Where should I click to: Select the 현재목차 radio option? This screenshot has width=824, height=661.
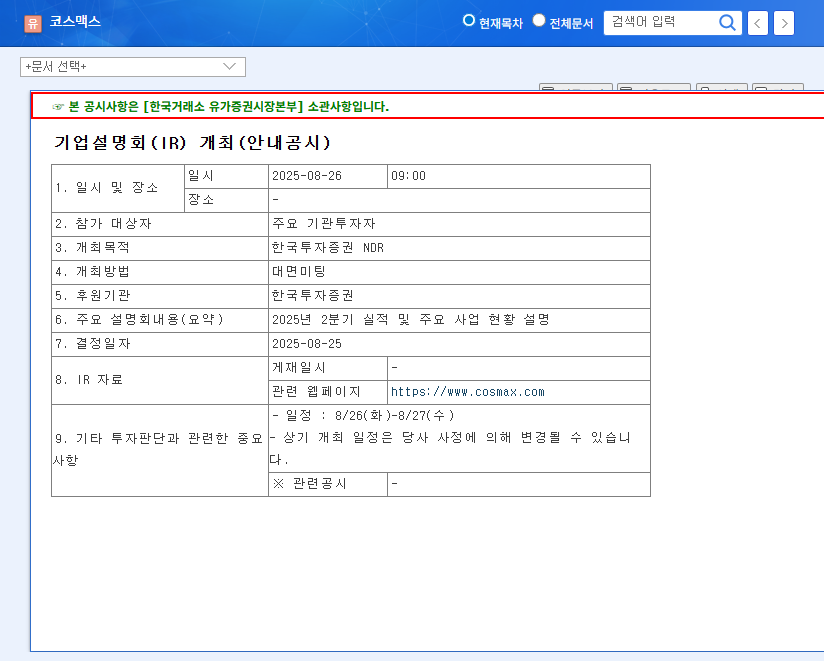click(x=469, y=20)
